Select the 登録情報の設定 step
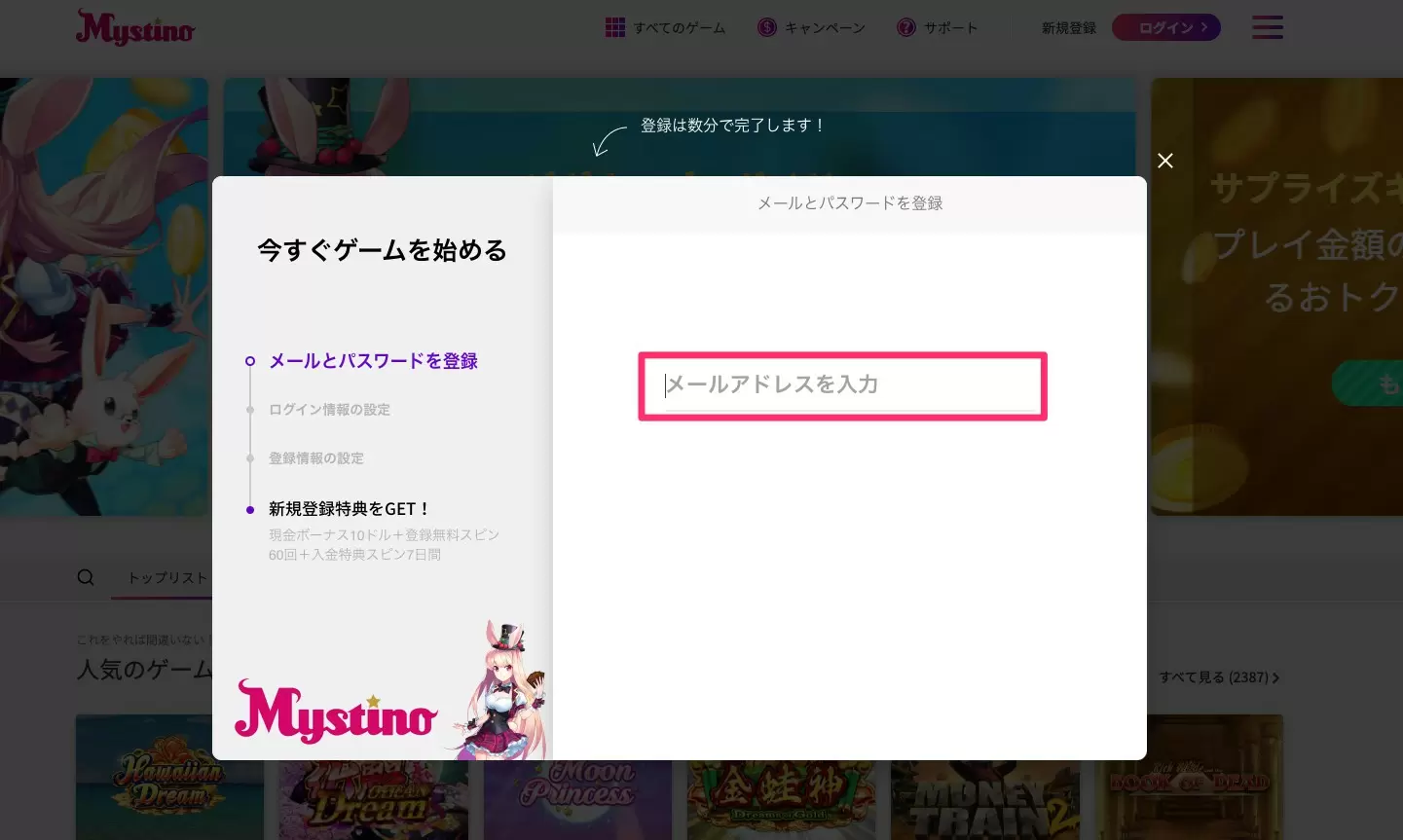Image resolution: width=1403 pixels, height=840 pixels. [316, 458]
